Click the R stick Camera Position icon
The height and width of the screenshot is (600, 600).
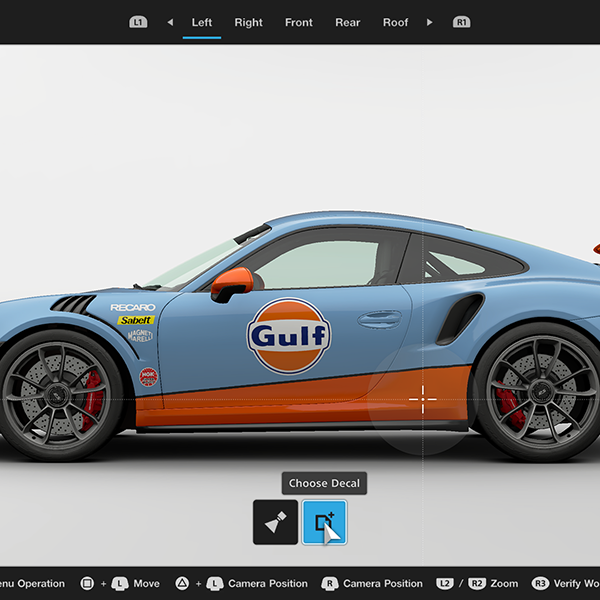[330, 584]
